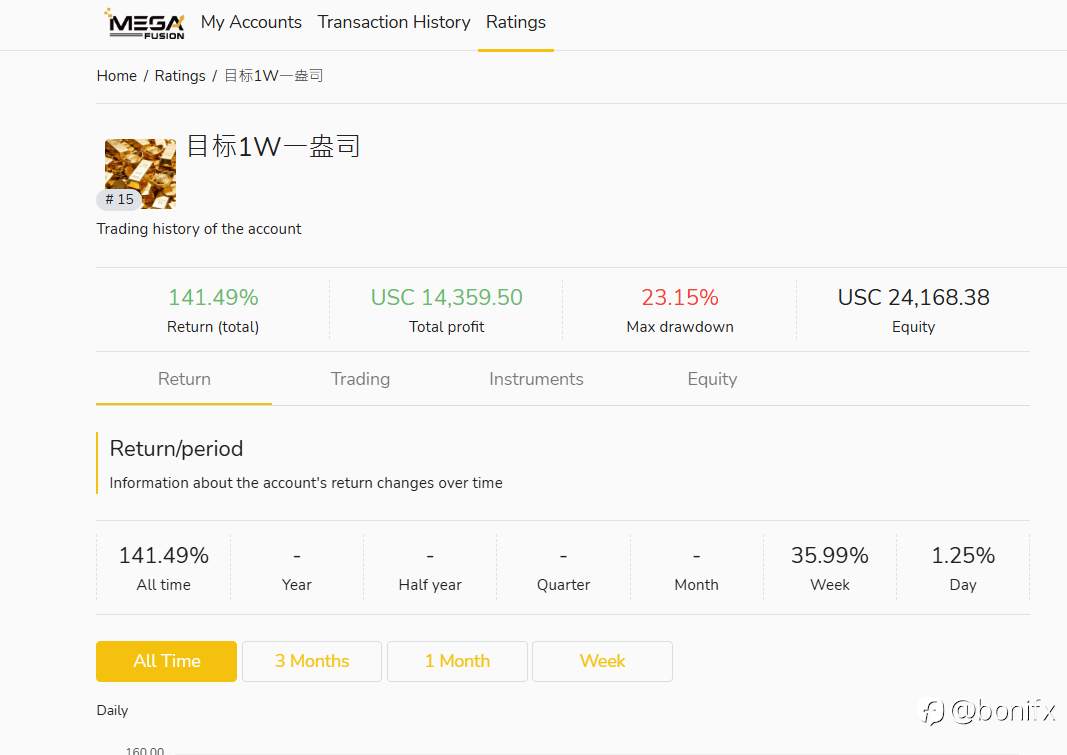Open the Equity tab
This screenshot has width=1067, height=755.
coord(712,379)
